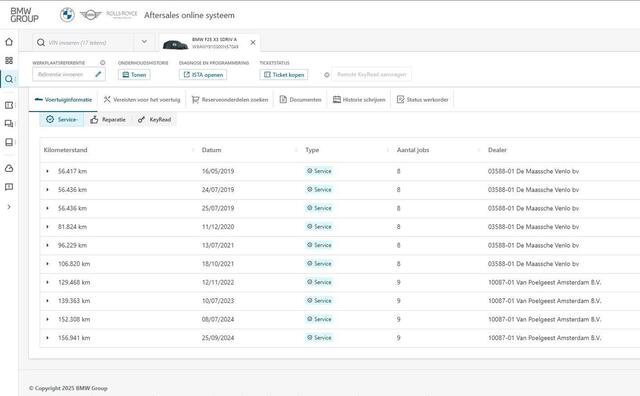Click the BMW logo in header
Screen dimensions: 640x396
67,15
